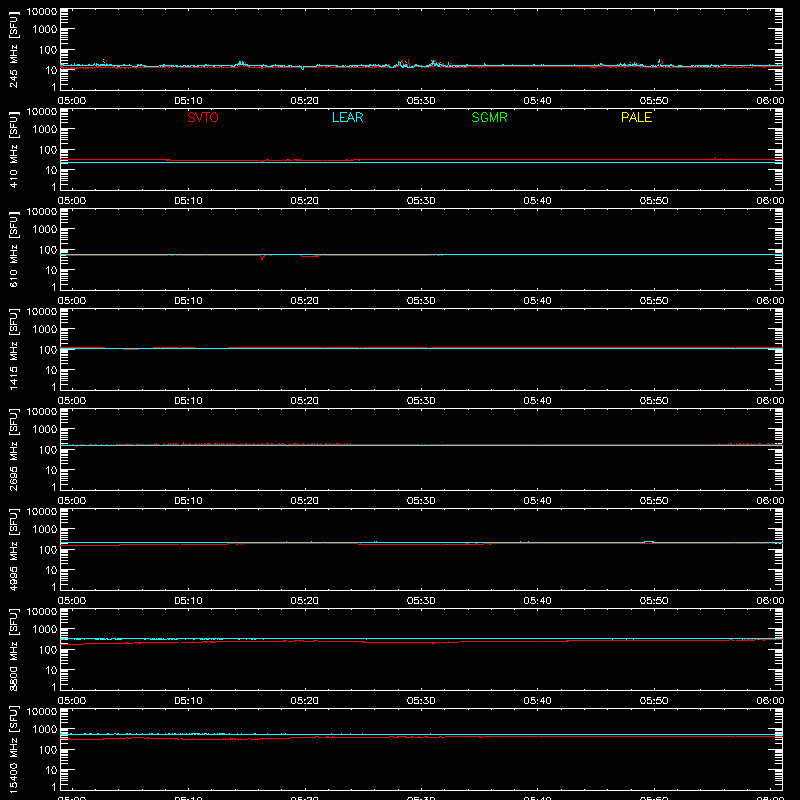Click the 05:30 tick under the 1415 MHz plot

421,401
